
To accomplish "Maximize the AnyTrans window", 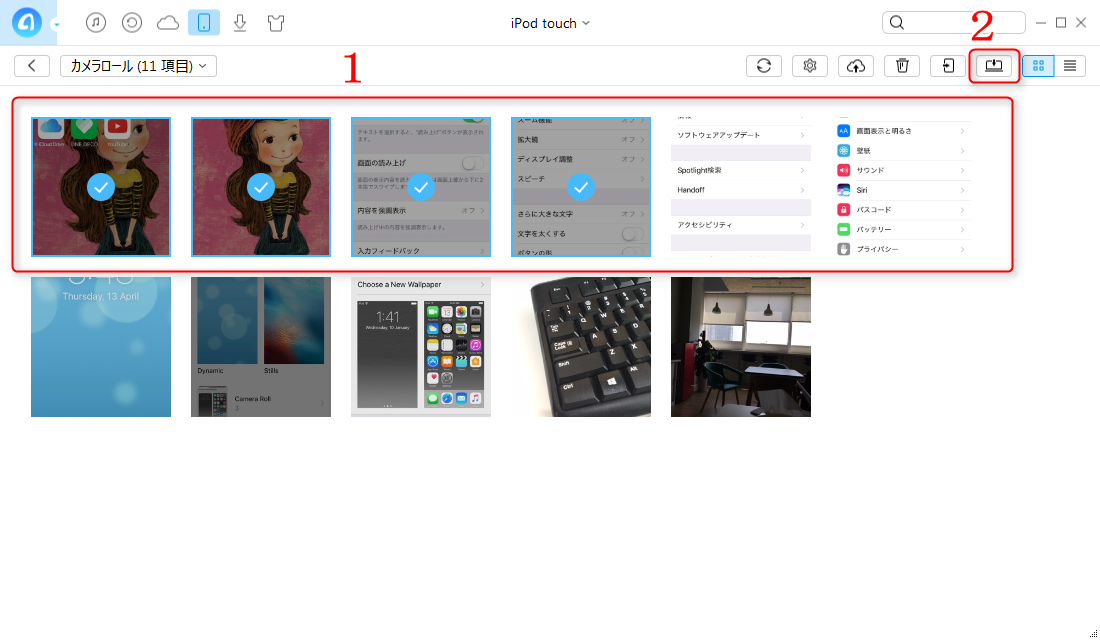I will (x=1061, y=22).
